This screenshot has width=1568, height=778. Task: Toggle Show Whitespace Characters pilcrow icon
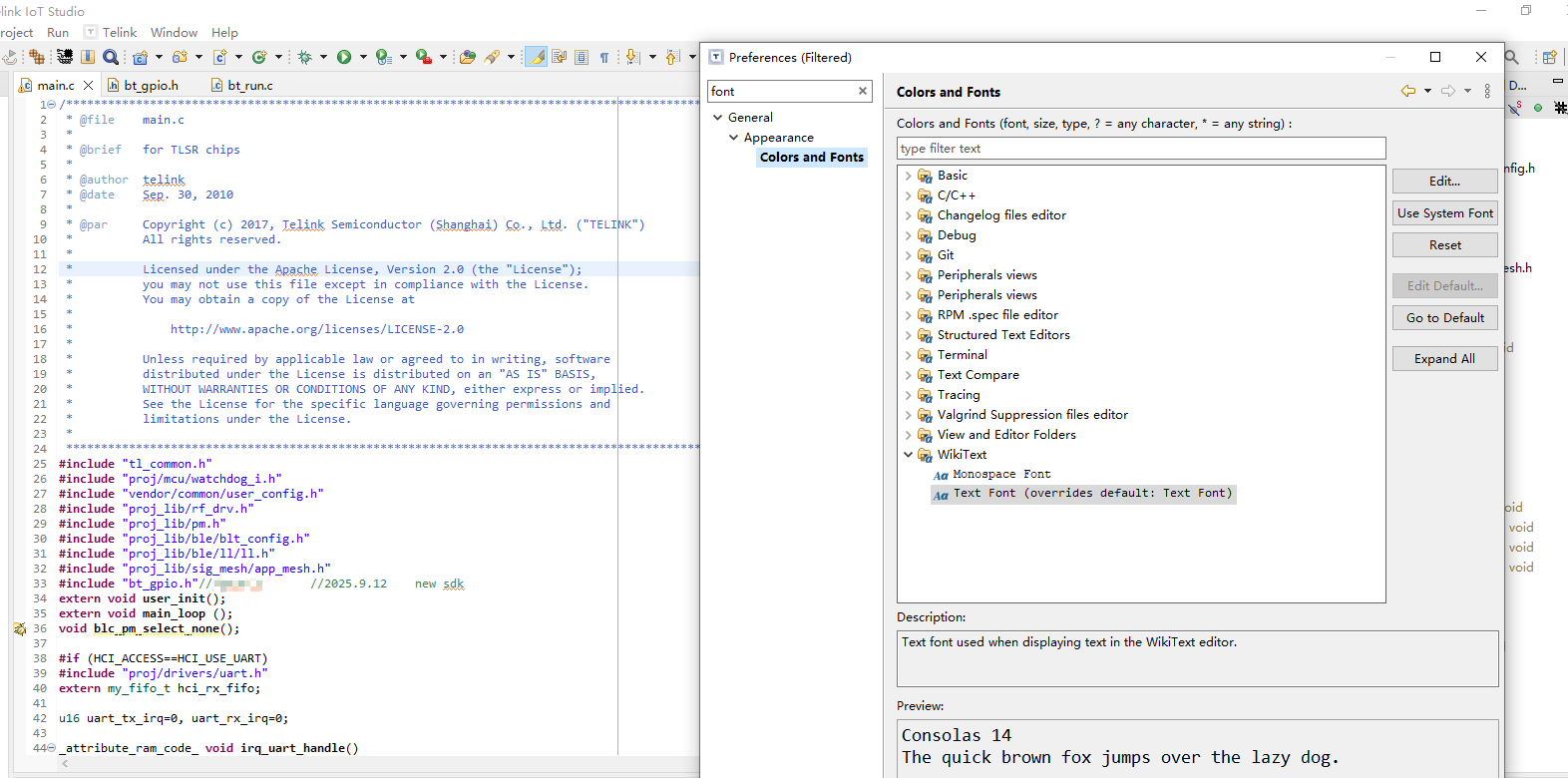[x=604, y=57]
